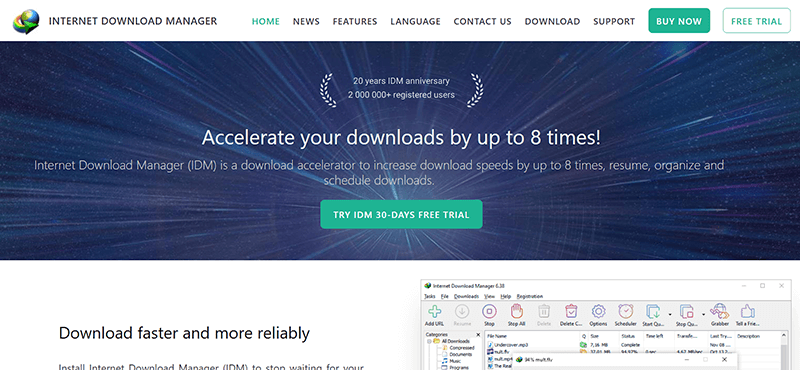Click the Stop All hand icon
Image resolution: width=800 pixels, height=370 pixels.
click(517, 311)
